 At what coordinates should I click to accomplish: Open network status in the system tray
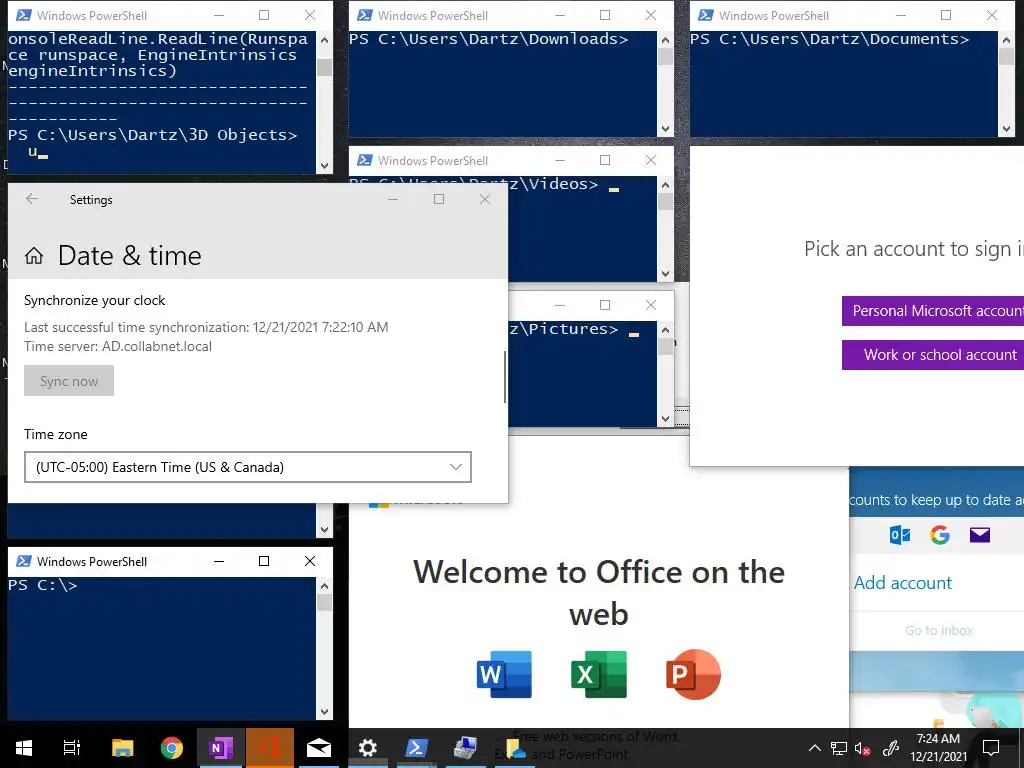tap(839, 748)
